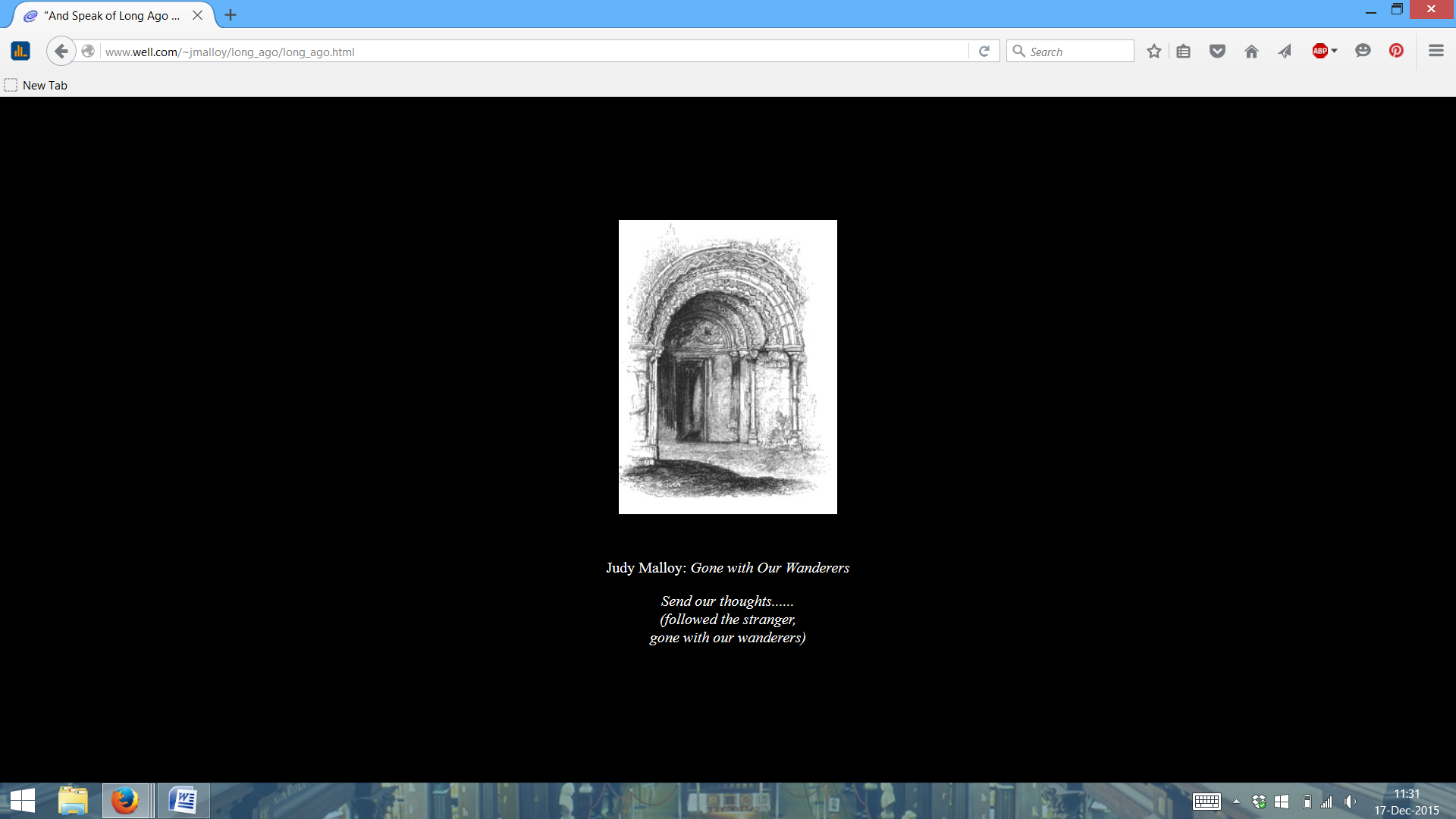Close the current browser tab
The image size is (1456, 819).
point(197,15)
